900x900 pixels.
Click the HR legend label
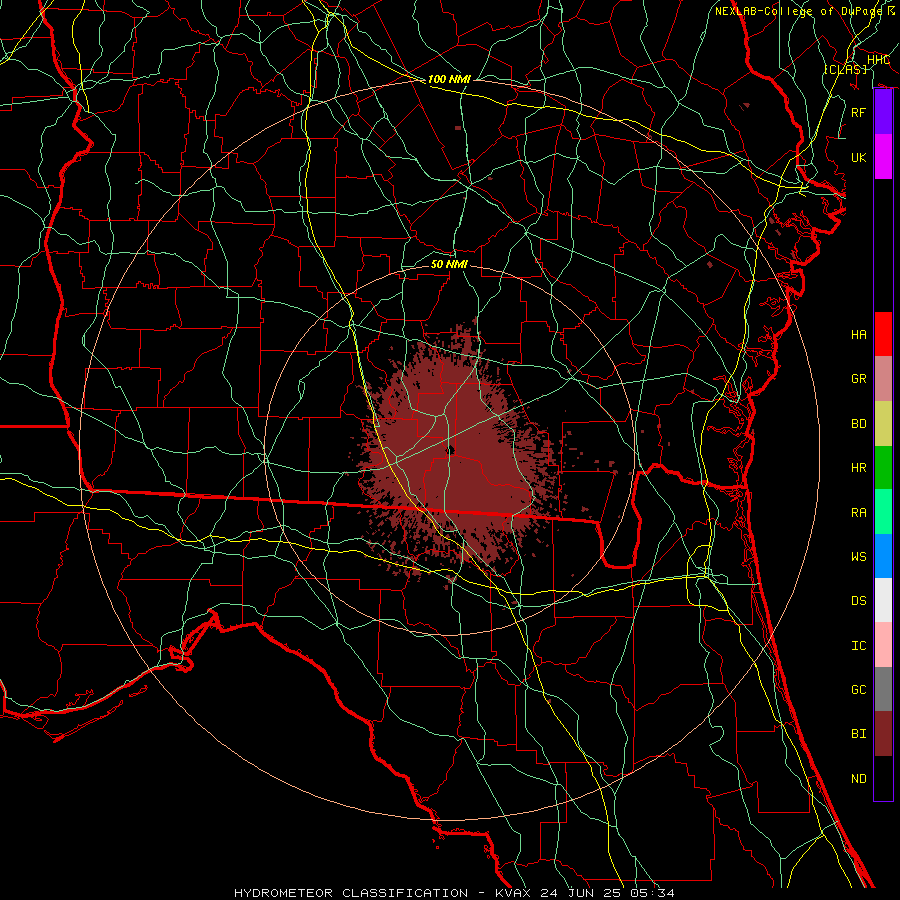point(858,468)
